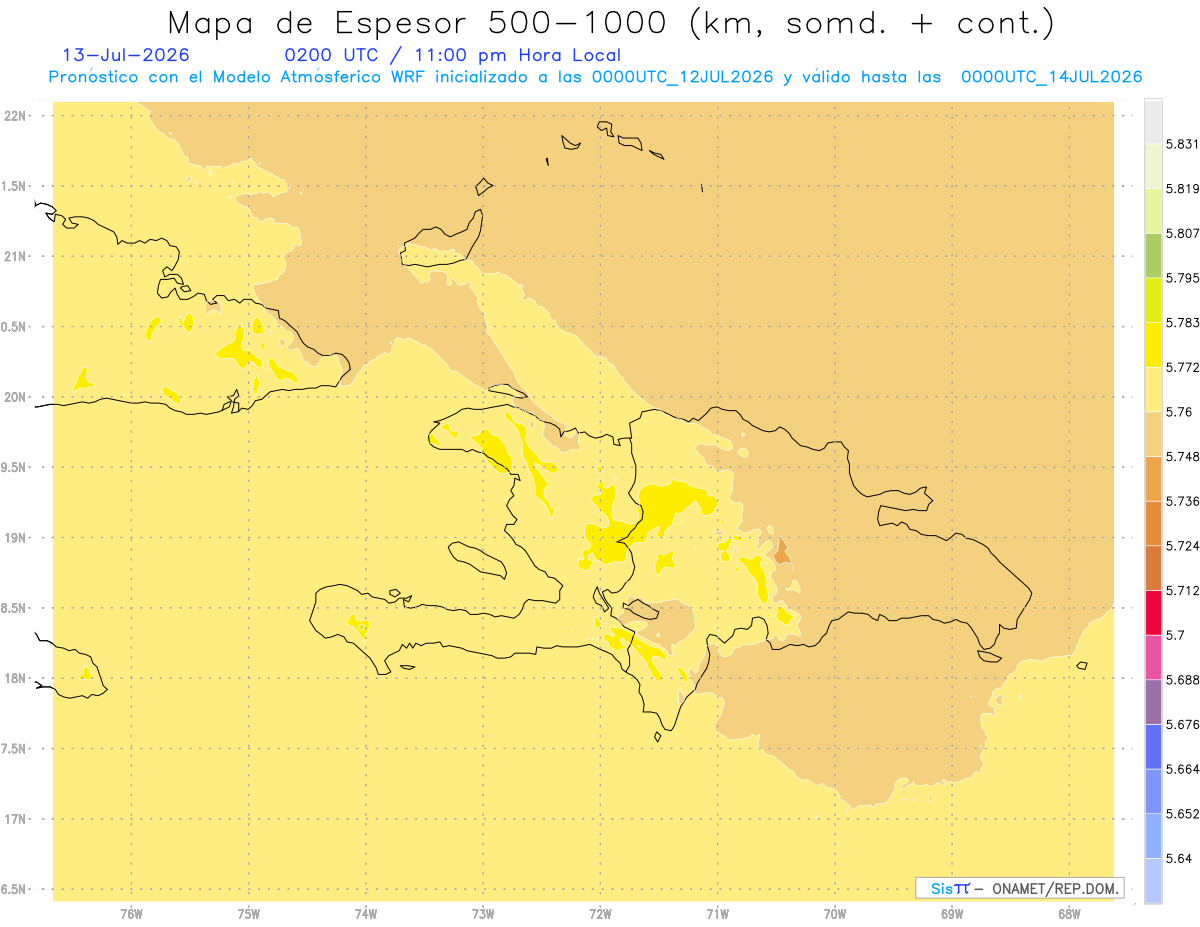Viewport: 1200px width, 927px height.
Task: Pick the bright yellow swatch below 5.783
Action: click(1153, 344)
